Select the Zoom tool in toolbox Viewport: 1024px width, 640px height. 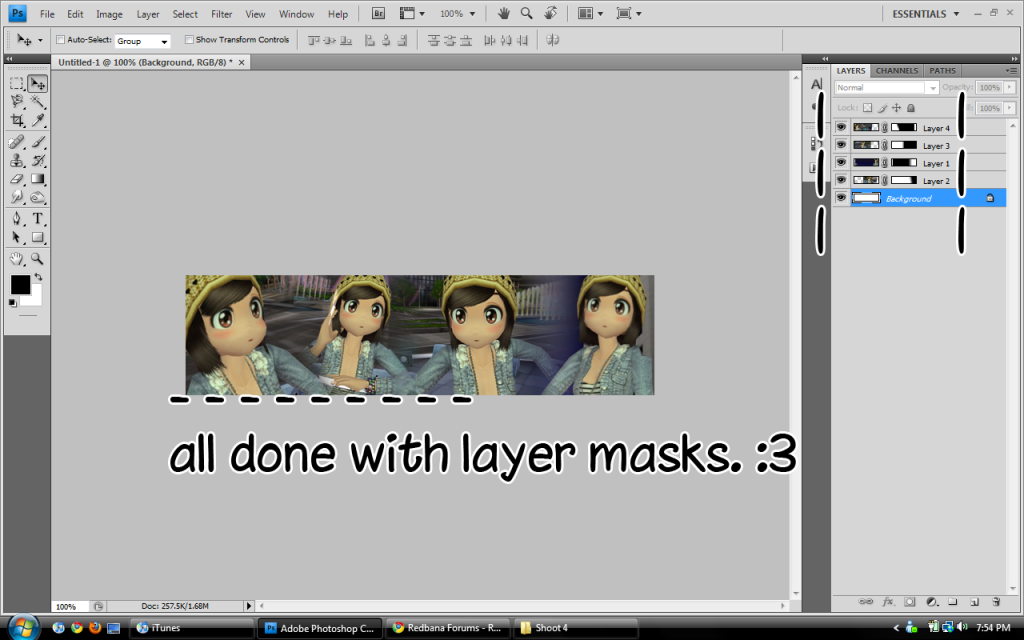(37, 259)
